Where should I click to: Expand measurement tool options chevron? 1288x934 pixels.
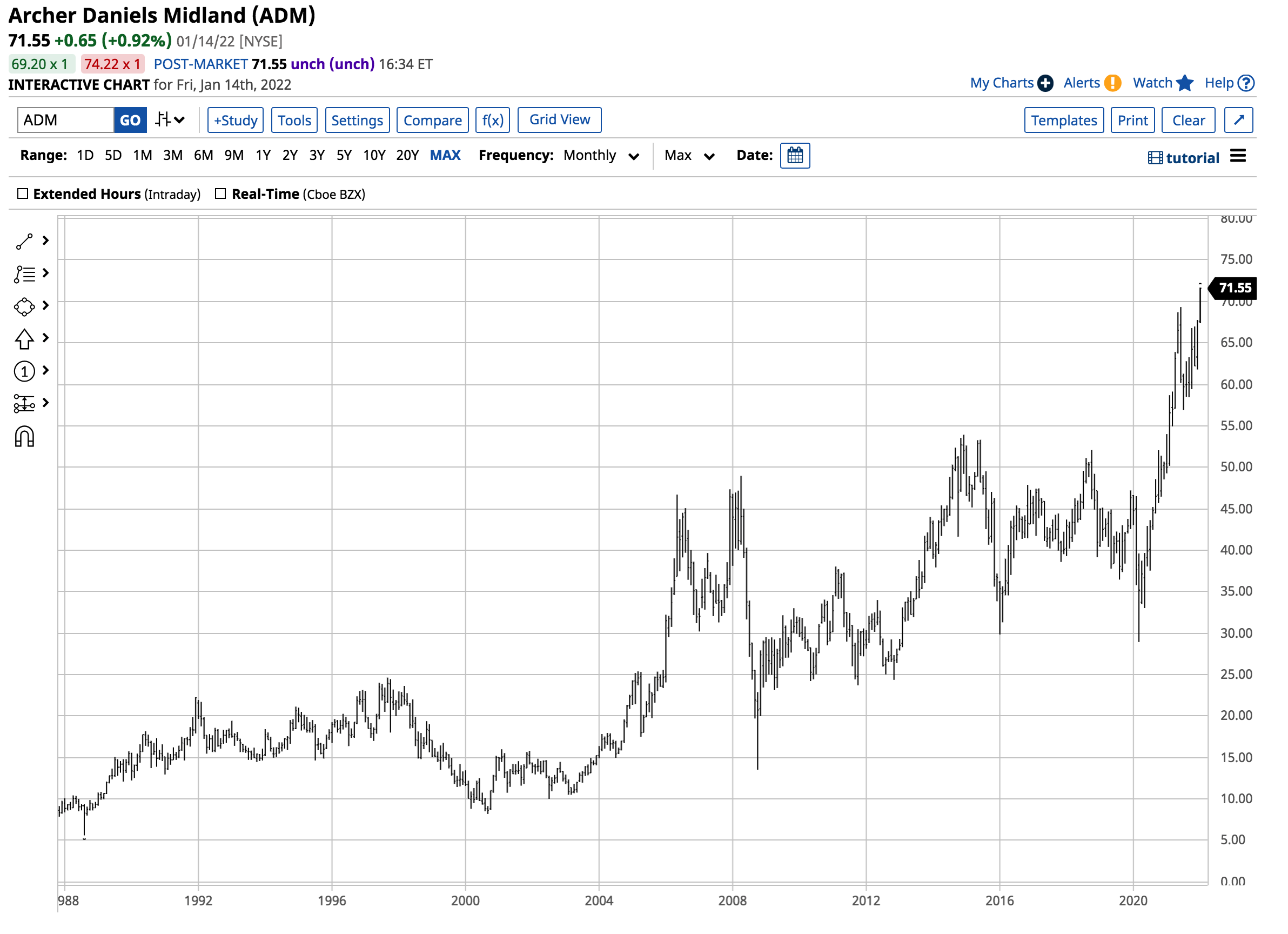[46, 403]
